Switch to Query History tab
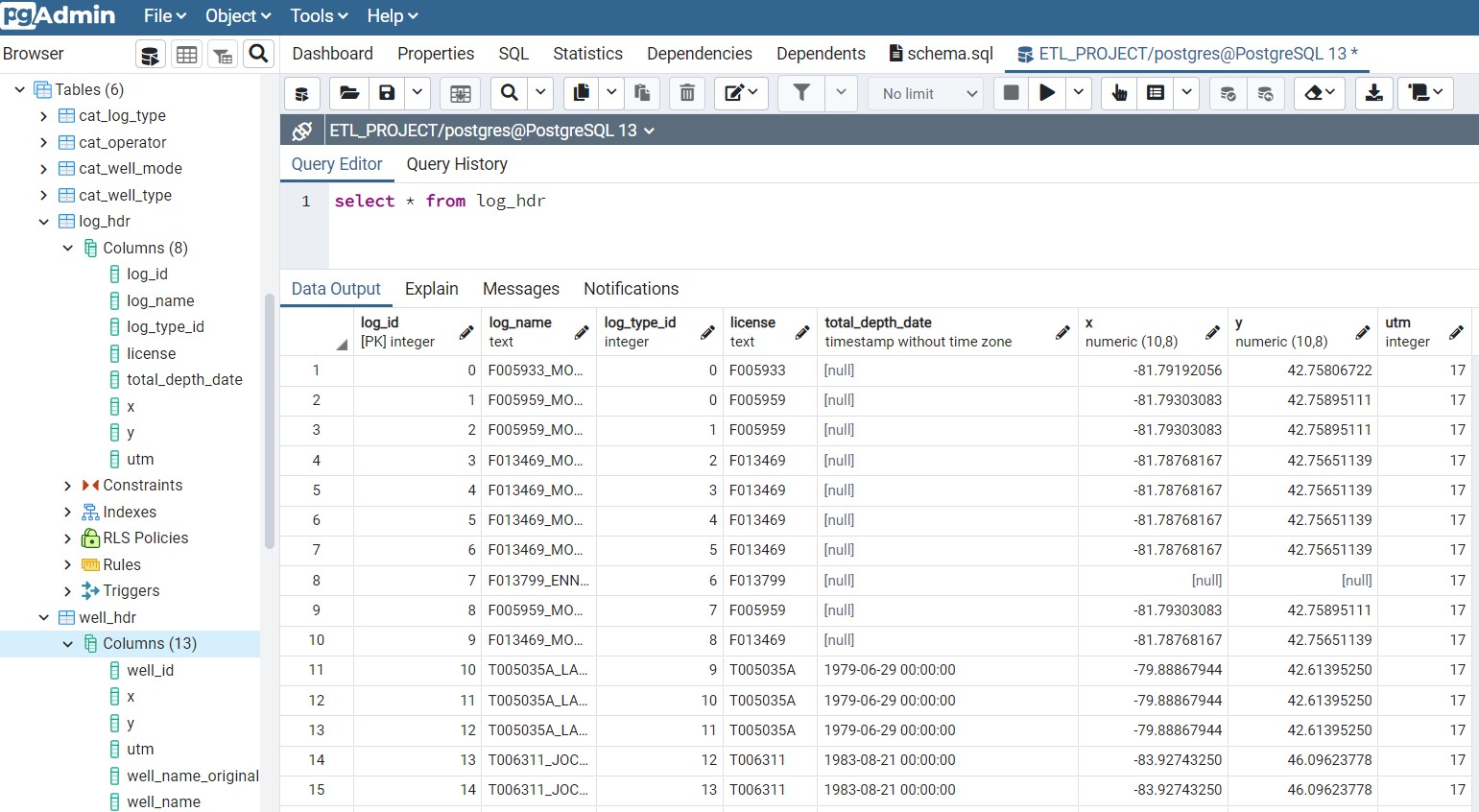1479x812 pixels. 457,164
